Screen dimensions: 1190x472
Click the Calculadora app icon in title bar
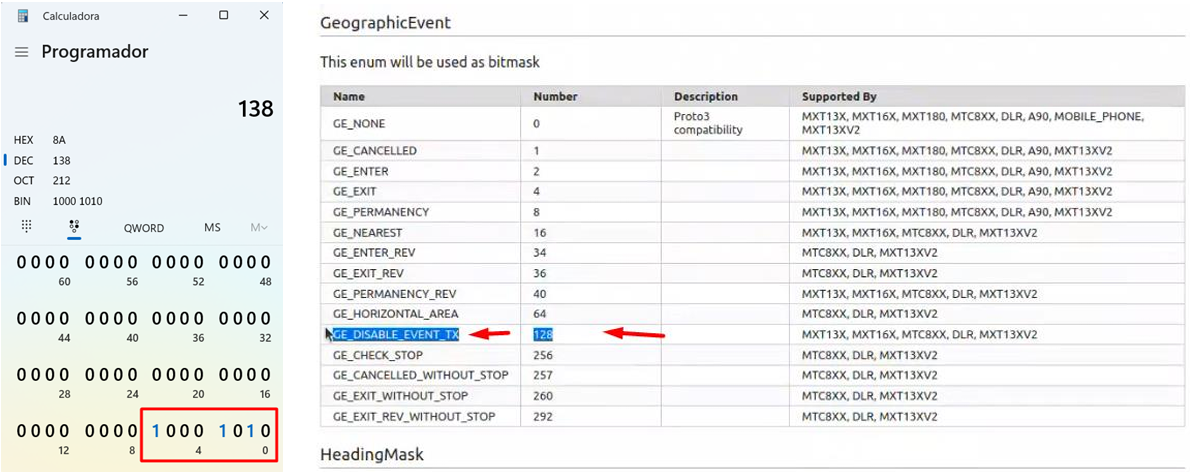(22, 16)
